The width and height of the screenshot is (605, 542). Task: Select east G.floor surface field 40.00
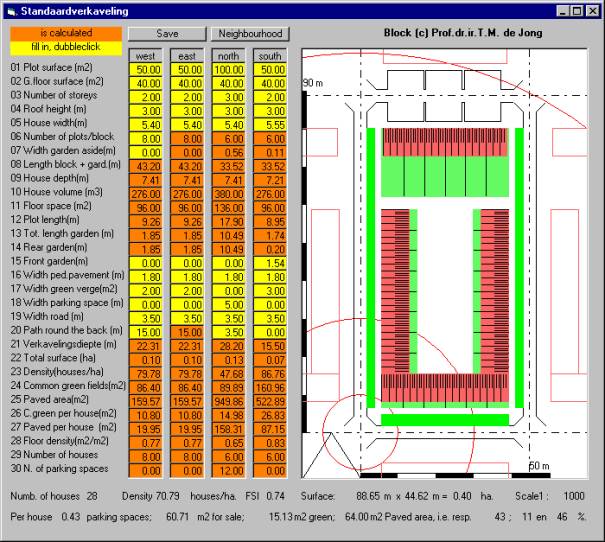point(187,84)
